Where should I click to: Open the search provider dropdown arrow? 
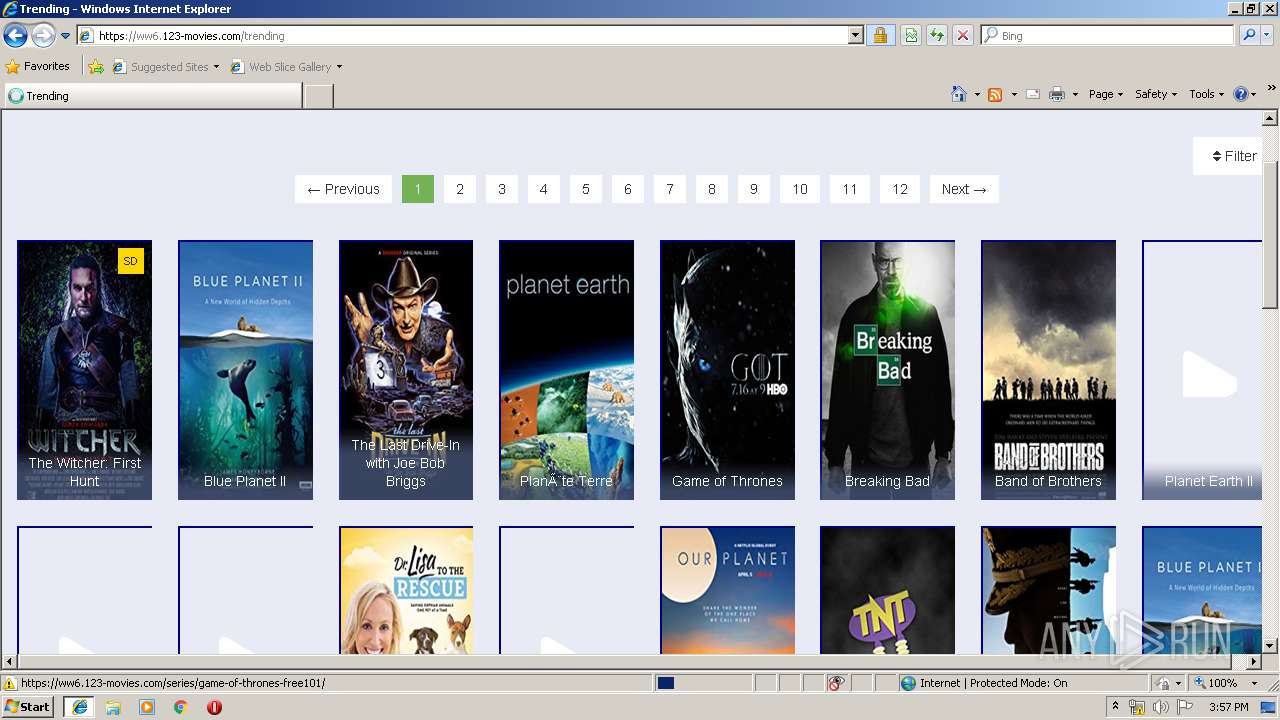pyautogui.click(x=1268, y=35)
